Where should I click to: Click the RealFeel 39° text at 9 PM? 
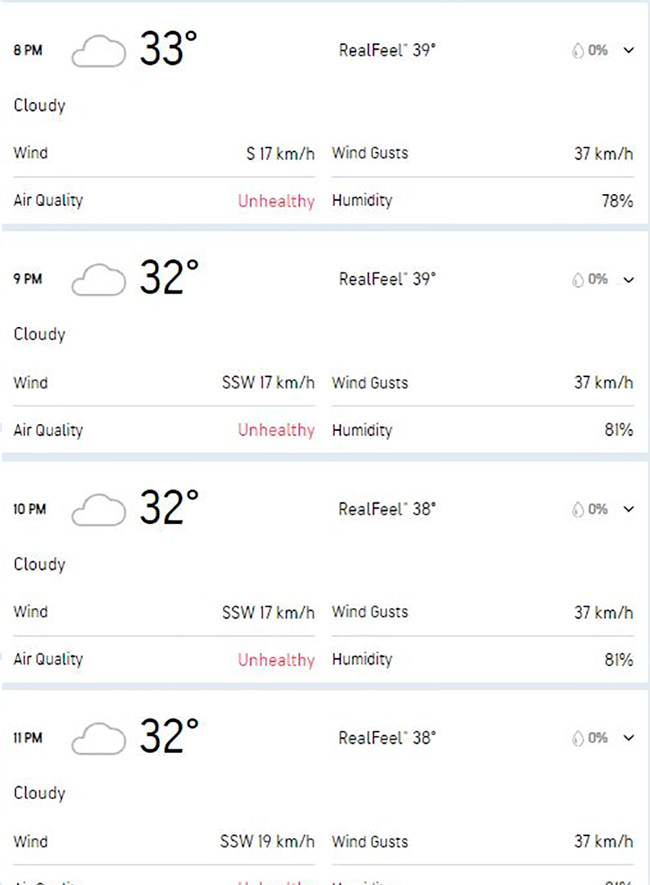[387, 279]
